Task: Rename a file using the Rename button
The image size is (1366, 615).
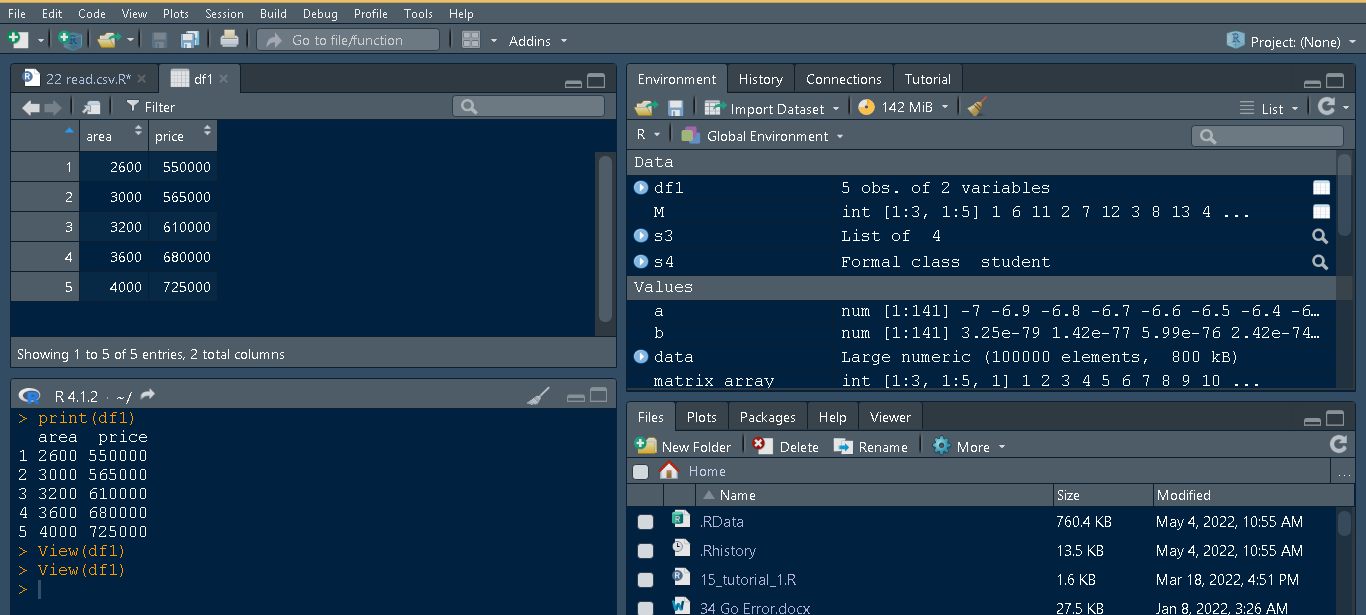Action: point(871,446)
